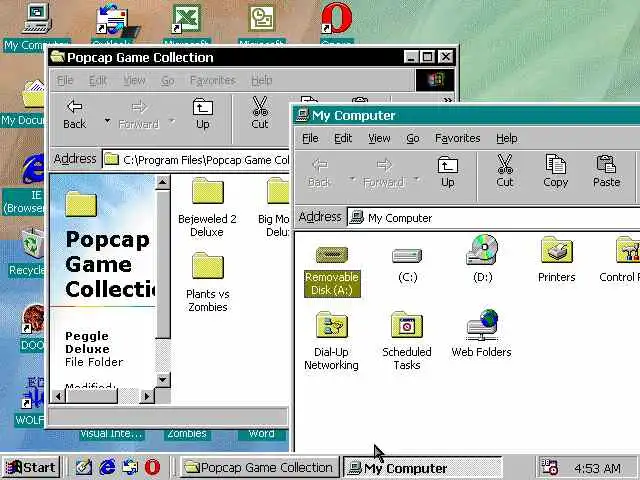Minimize the Popcap Game Collection window
Viewport: 640px width, 480px height.
(x=411, y=57)
